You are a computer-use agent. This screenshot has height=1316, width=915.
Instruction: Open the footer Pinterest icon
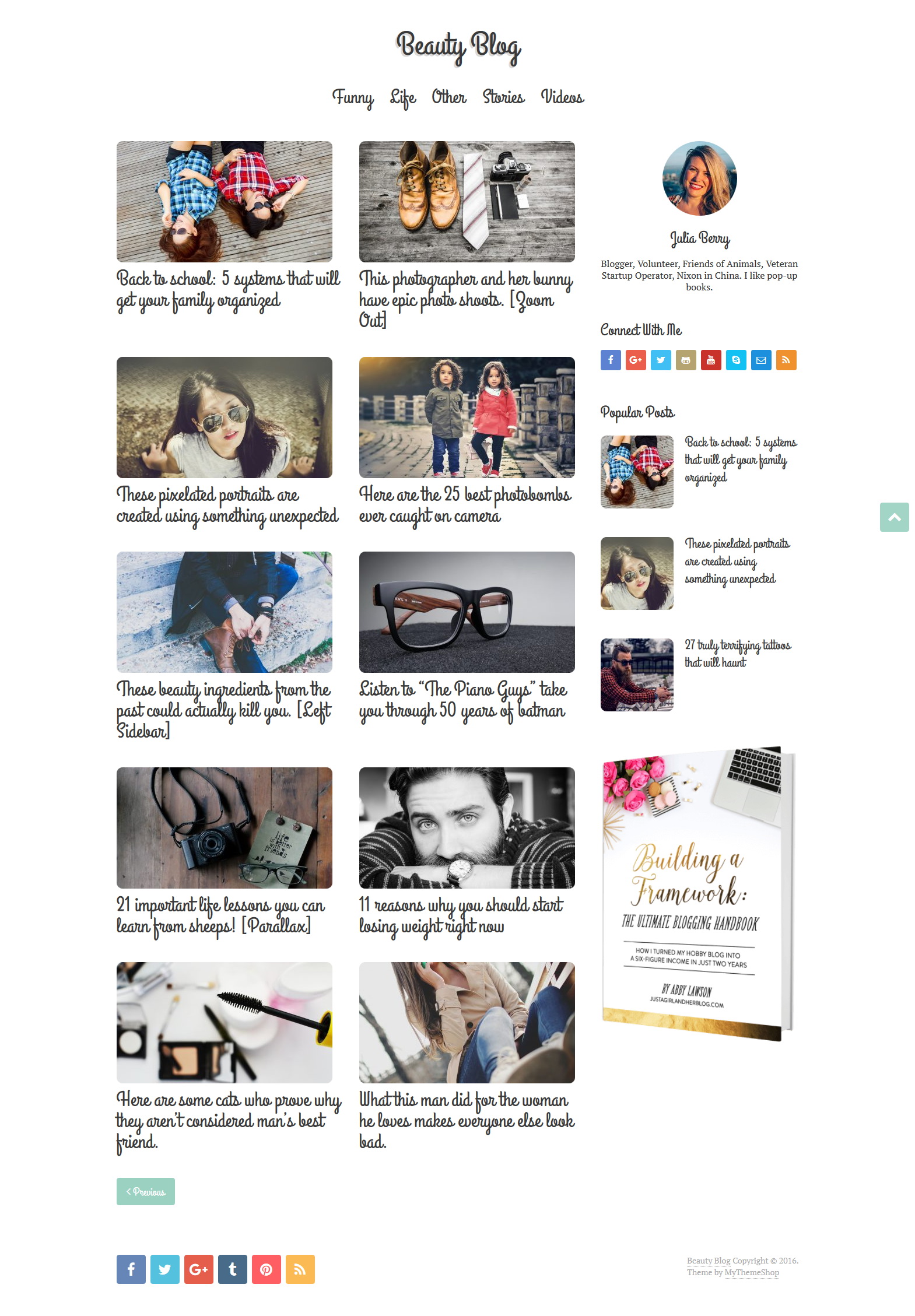[x=267, y=1269]
